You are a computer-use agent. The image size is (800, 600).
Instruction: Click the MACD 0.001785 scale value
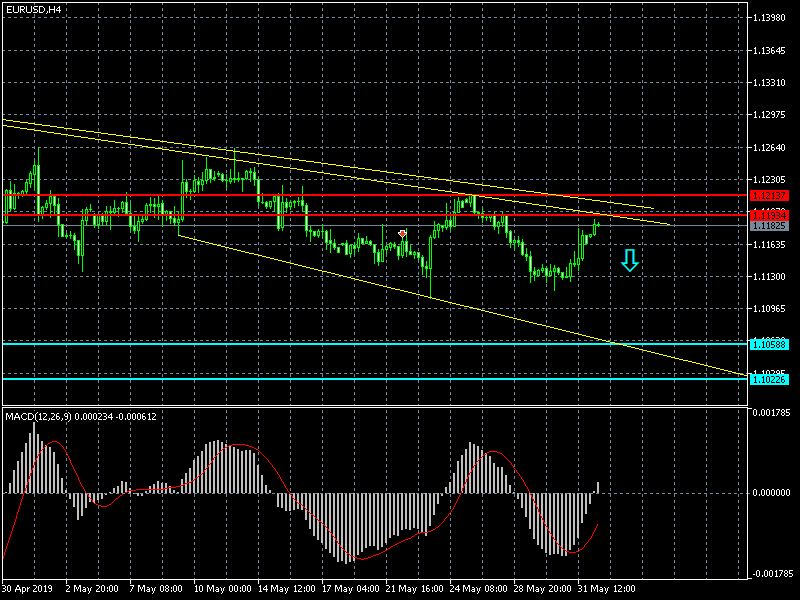771,412
